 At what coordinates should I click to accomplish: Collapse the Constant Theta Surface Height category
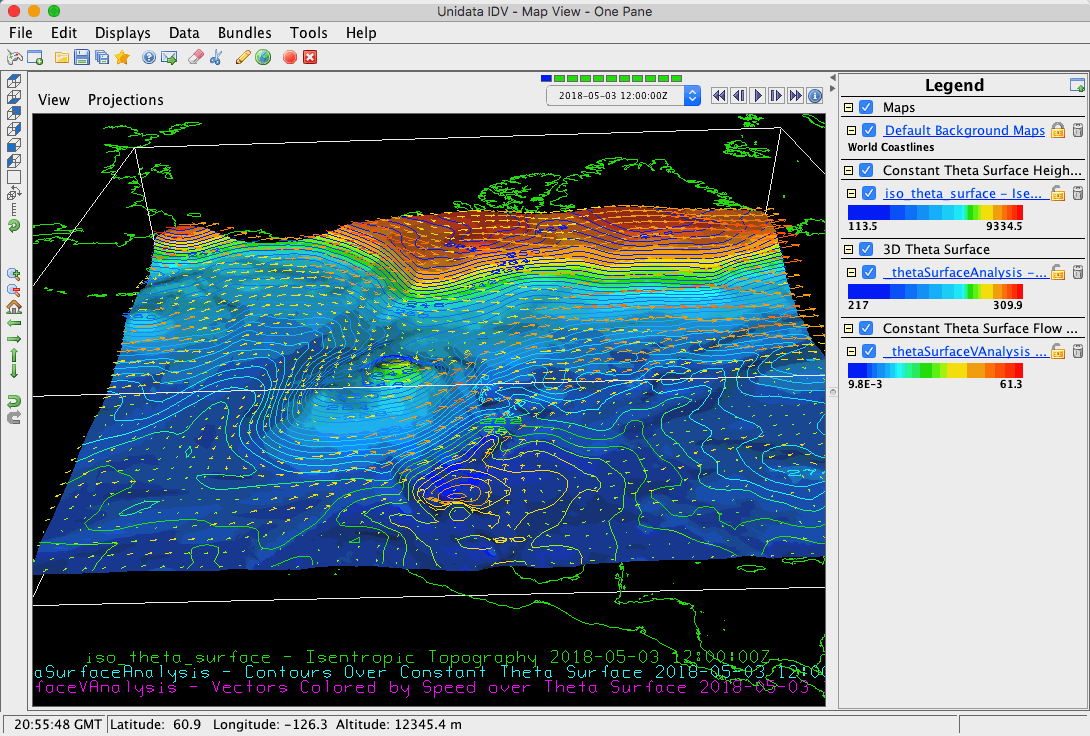pos(848,170)
